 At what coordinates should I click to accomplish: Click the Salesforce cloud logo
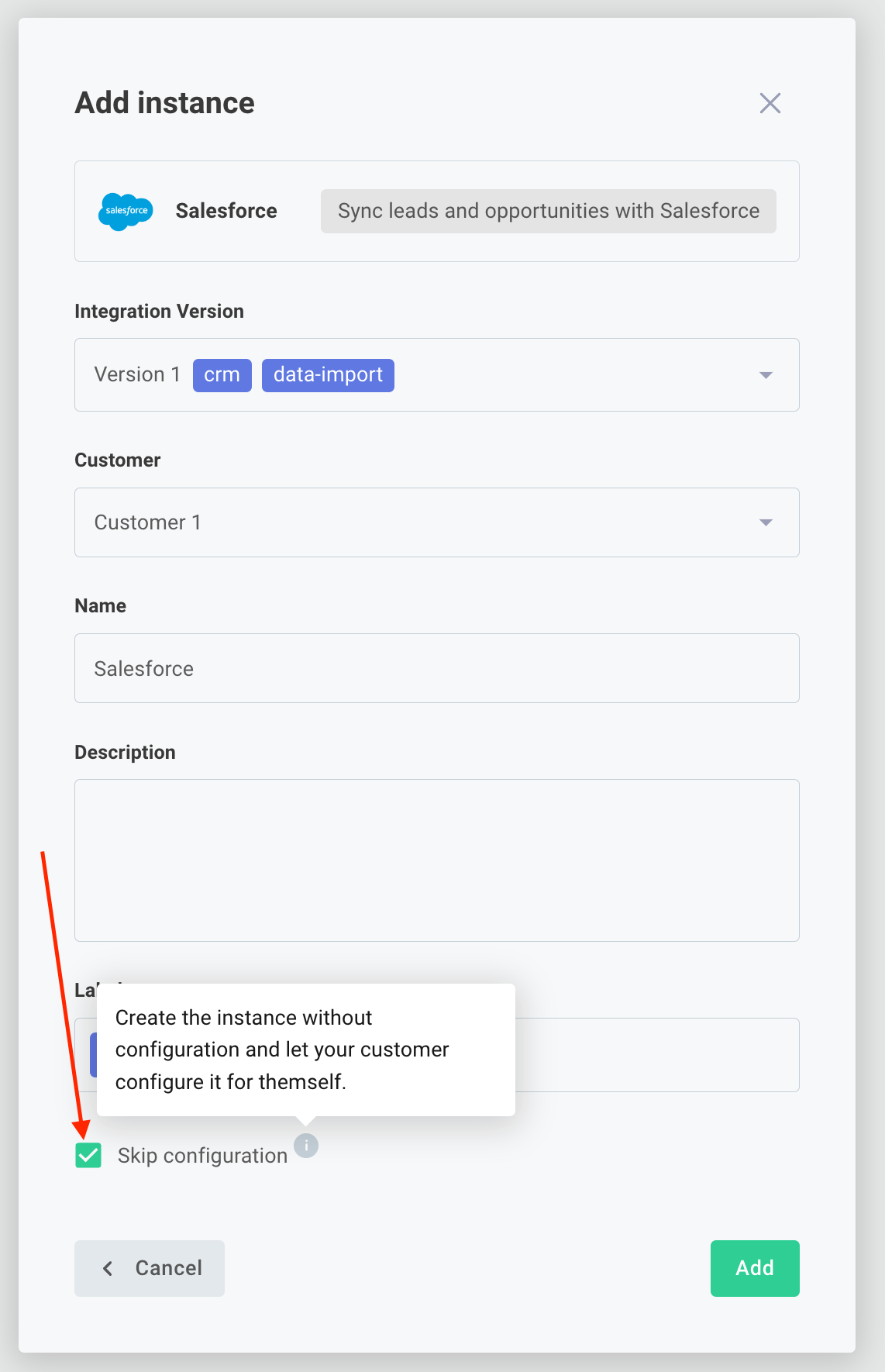tap(126, 212)
